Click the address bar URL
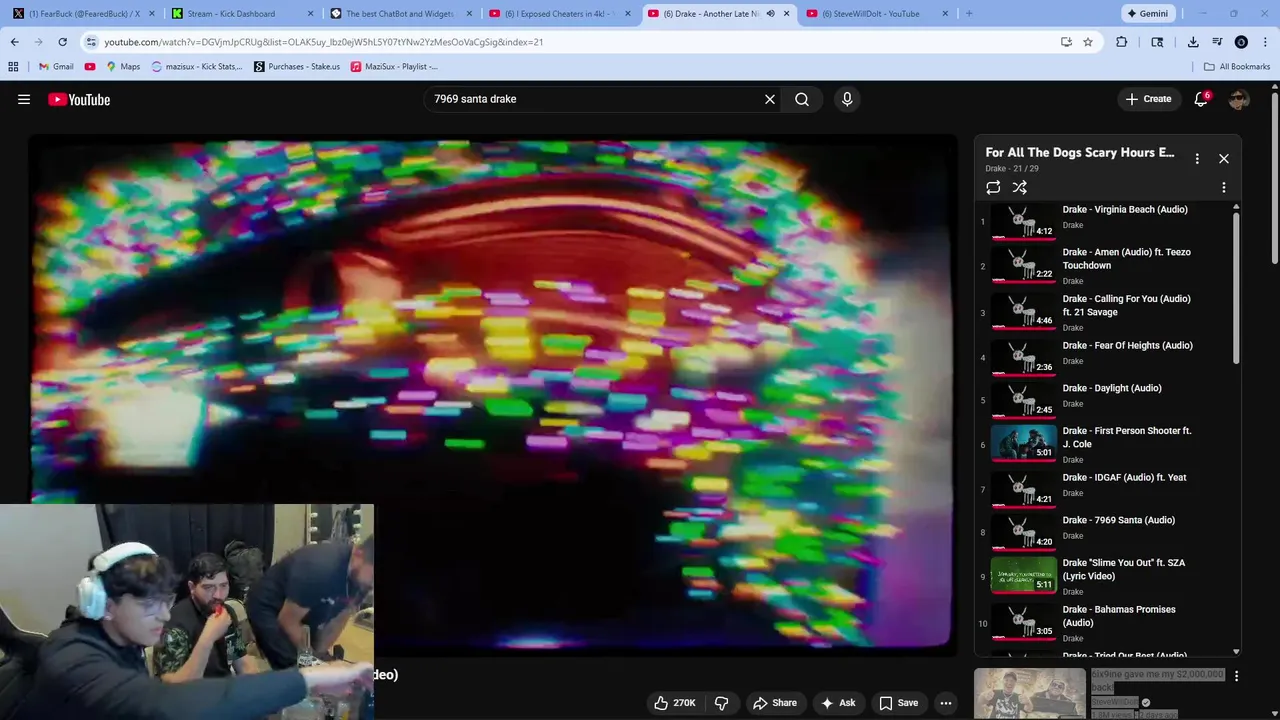This screenshot has height=720, width=1280. (323, 42)
